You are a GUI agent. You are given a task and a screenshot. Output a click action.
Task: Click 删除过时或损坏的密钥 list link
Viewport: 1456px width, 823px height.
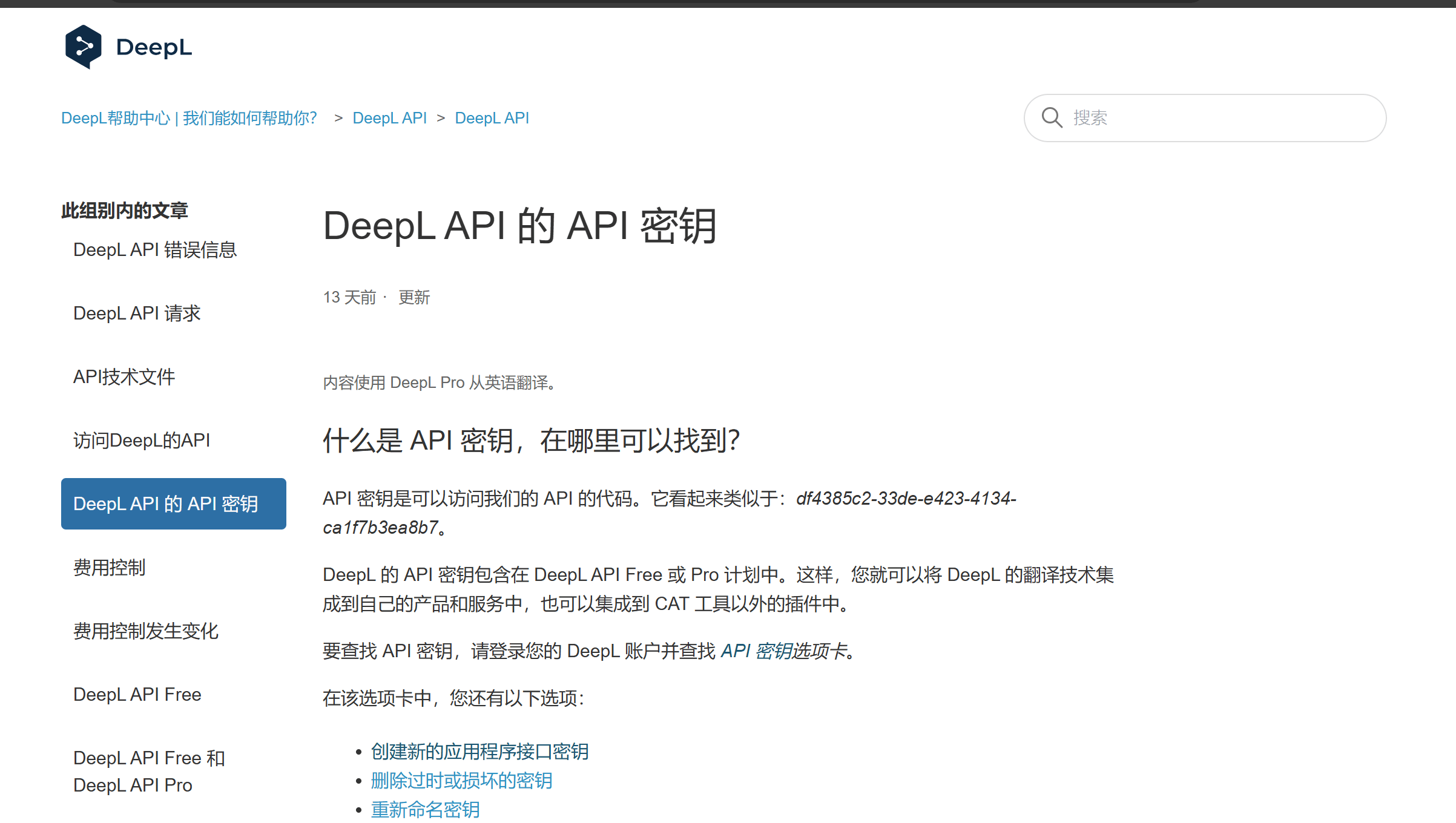[x=461, y=781]
